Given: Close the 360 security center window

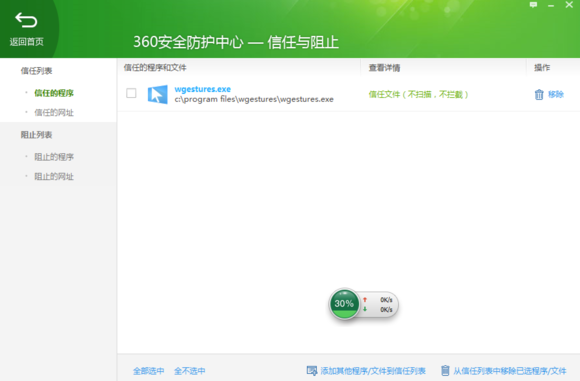Looking at the screenshot, I should click(x=569, y=5).
